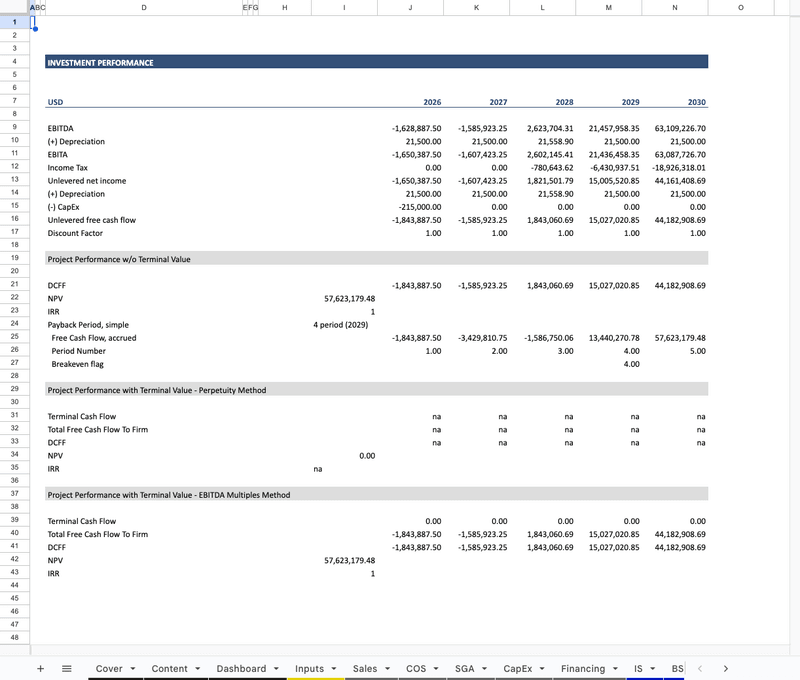
Task: Open Financing tab dropdown arrow
Action: coord(614,669)
